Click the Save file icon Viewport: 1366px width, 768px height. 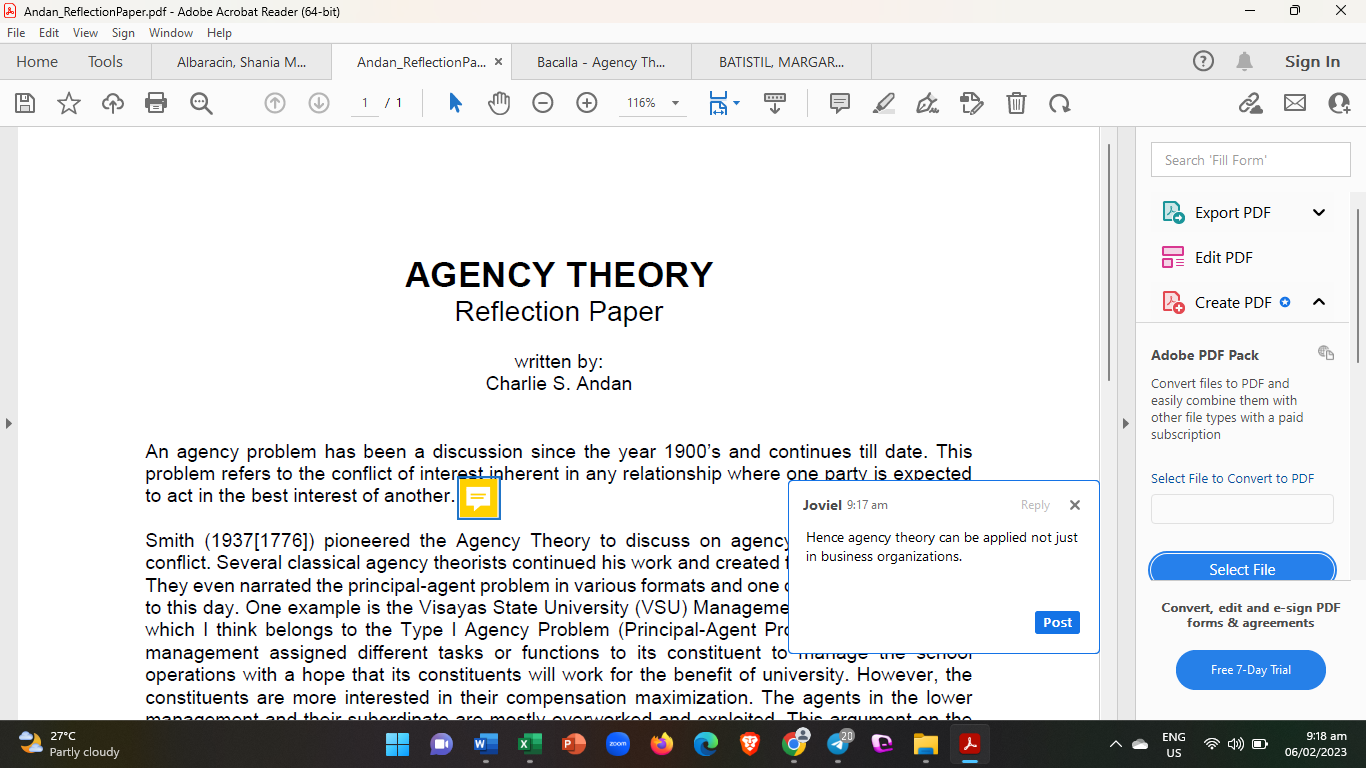[25, 103]
